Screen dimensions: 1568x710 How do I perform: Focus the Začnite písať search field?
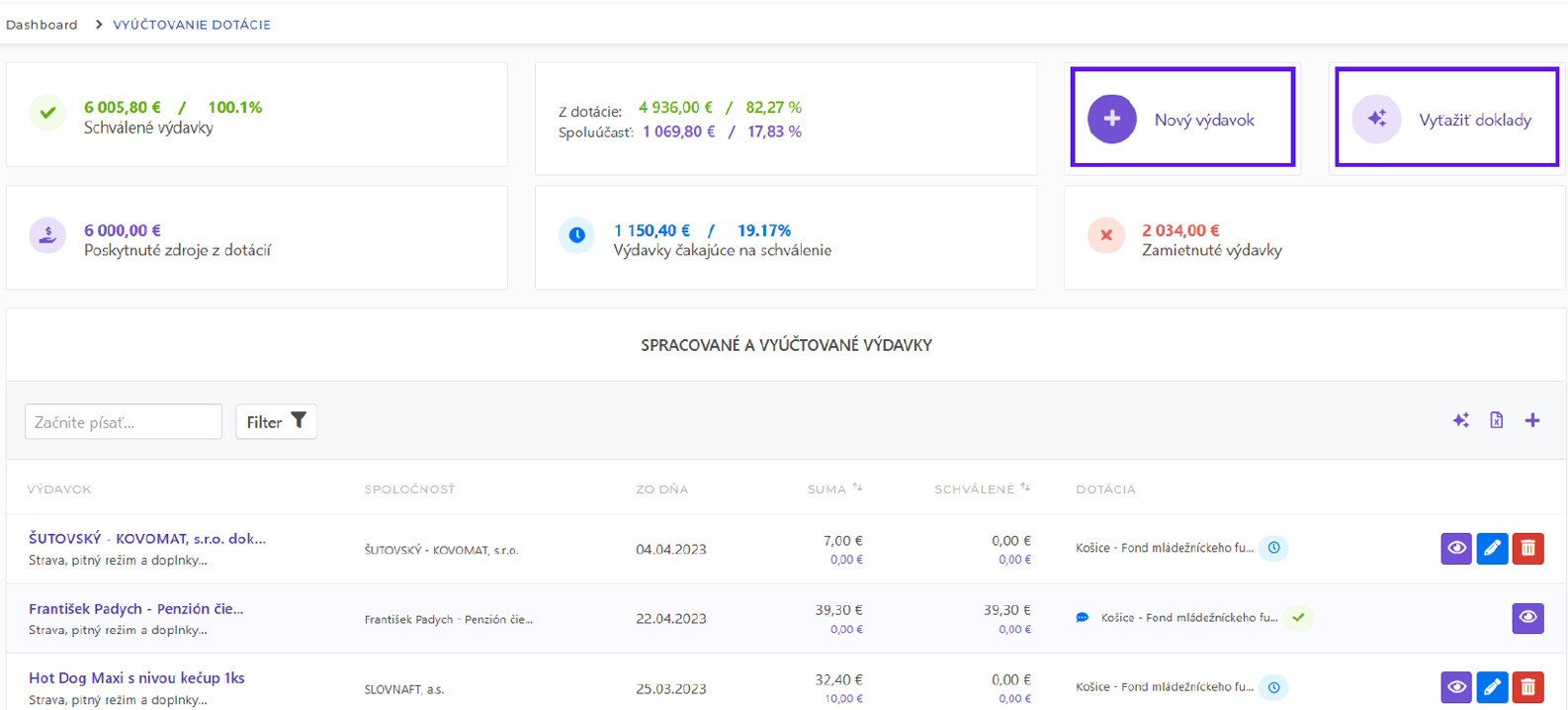[124, 422]
